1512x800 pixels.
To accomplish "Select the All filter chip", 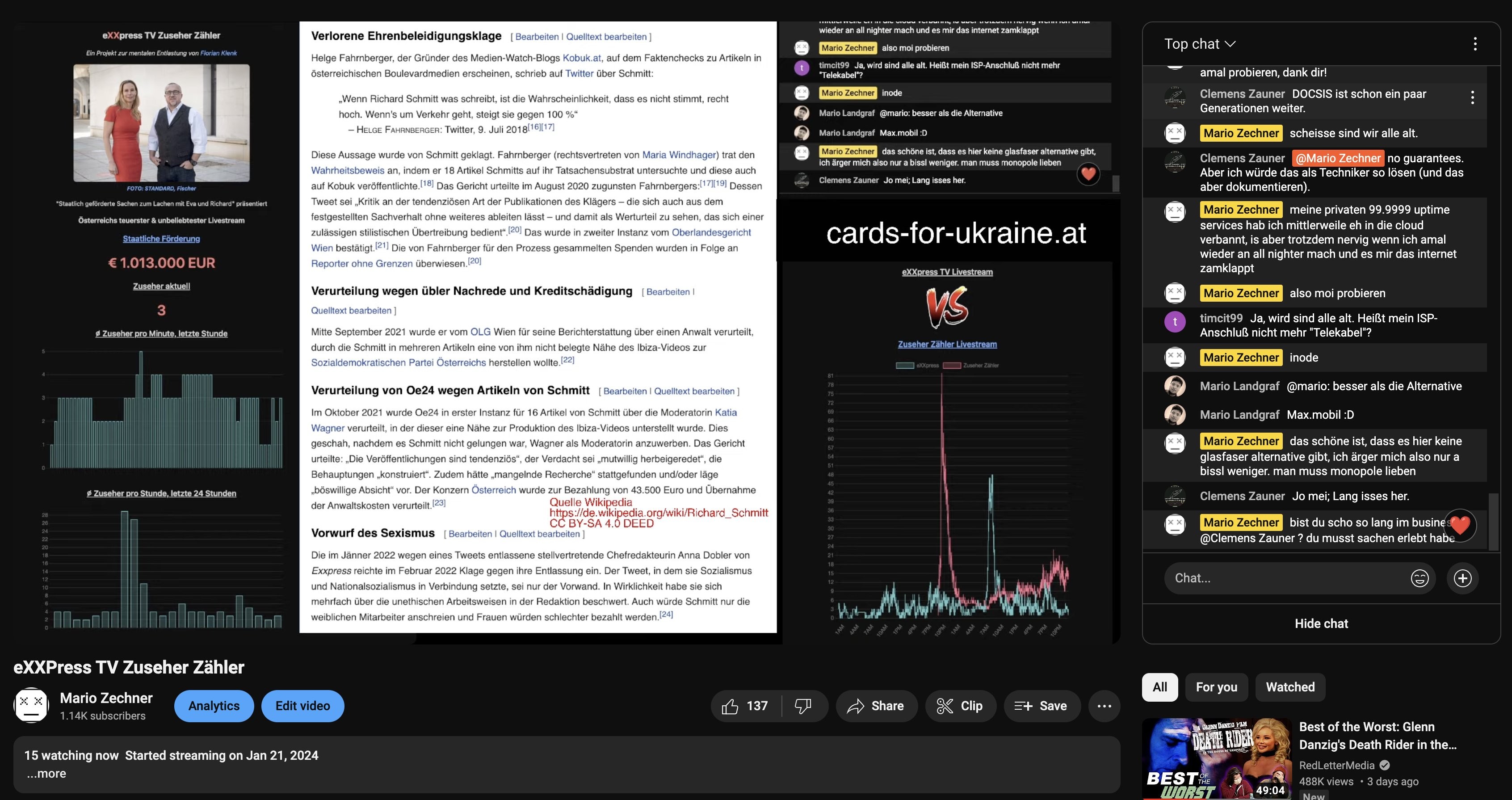I will (1160, 687).
